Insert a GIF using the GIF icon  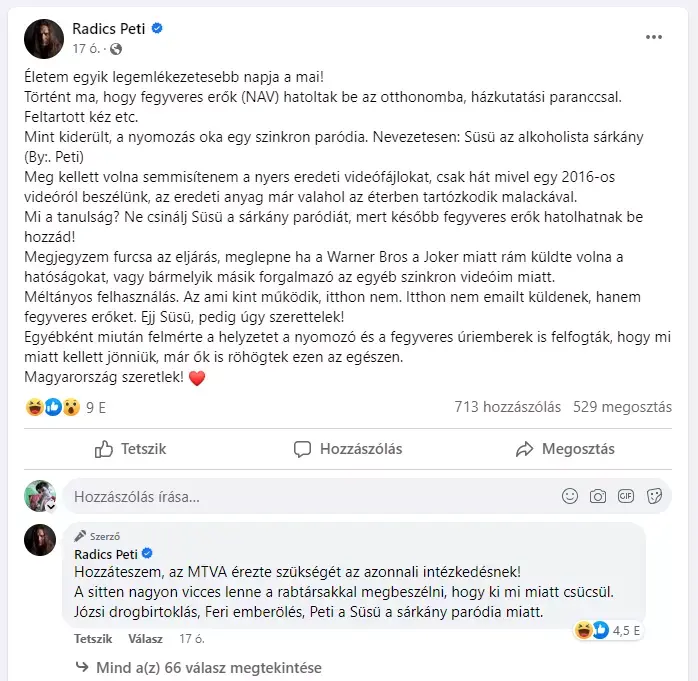tap(625, 496)
